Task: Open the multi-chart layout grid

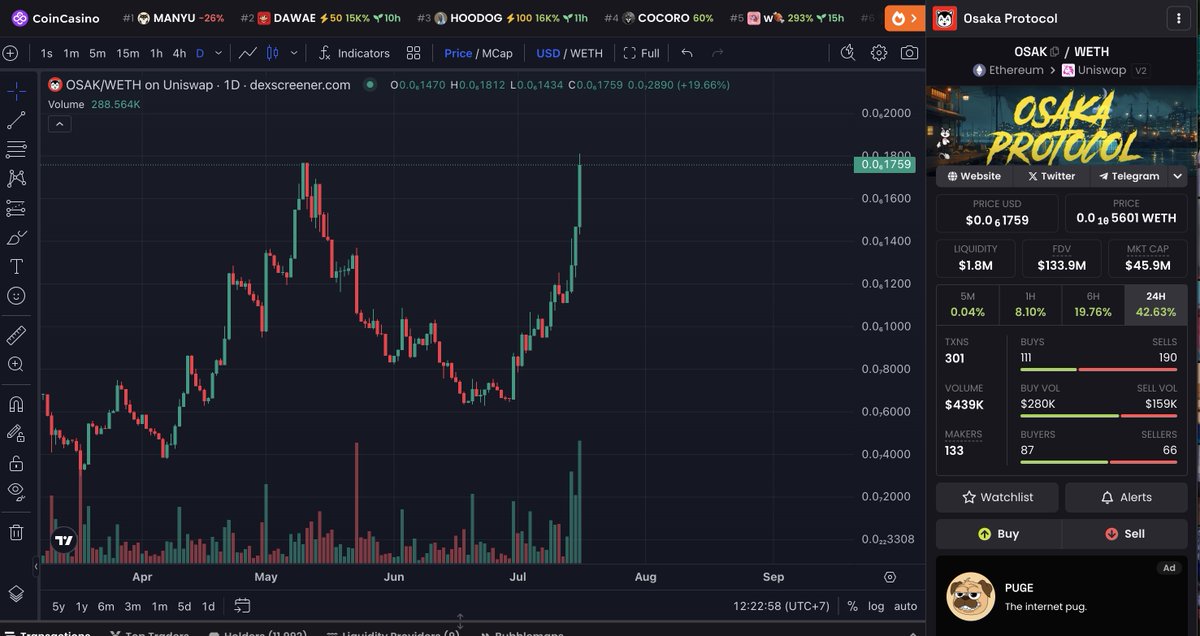Action: pos(414,53)
